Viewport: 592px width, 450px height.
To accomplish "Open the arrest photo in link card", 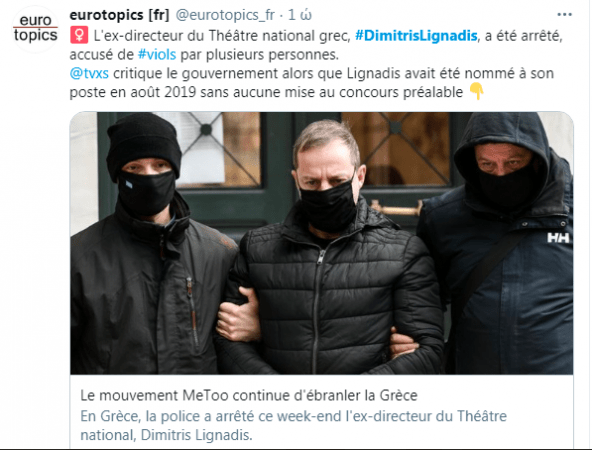I will (x=322, y=243).
